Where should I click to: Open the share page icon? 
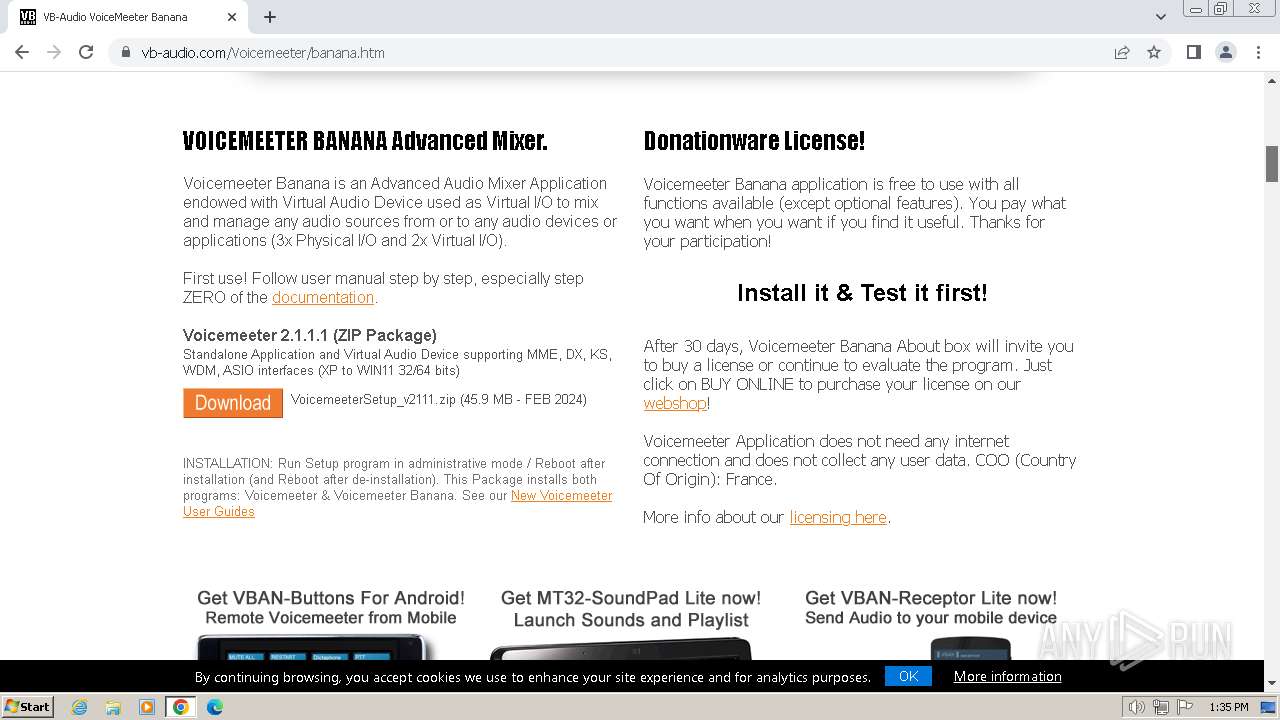click(x=1122, y=53)
